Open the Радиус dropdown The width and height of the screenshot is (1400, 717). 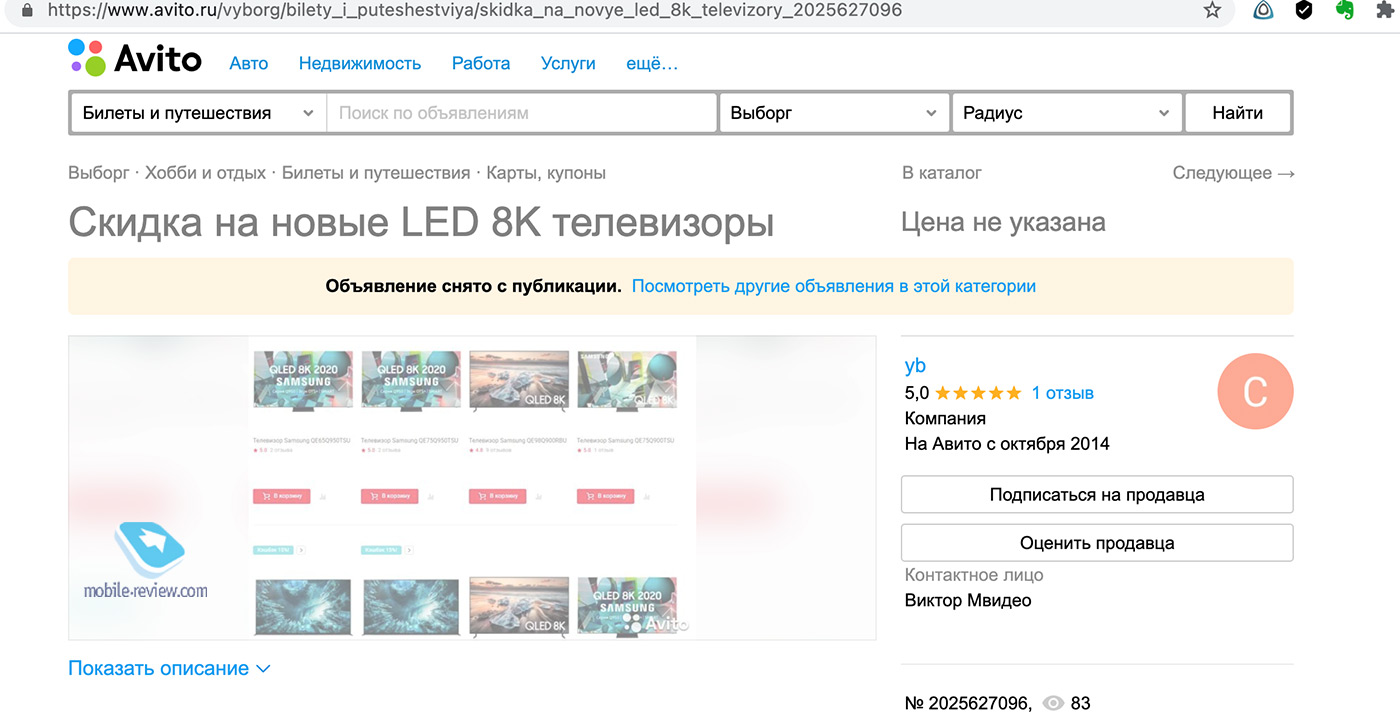click(x=1067, y=113)
